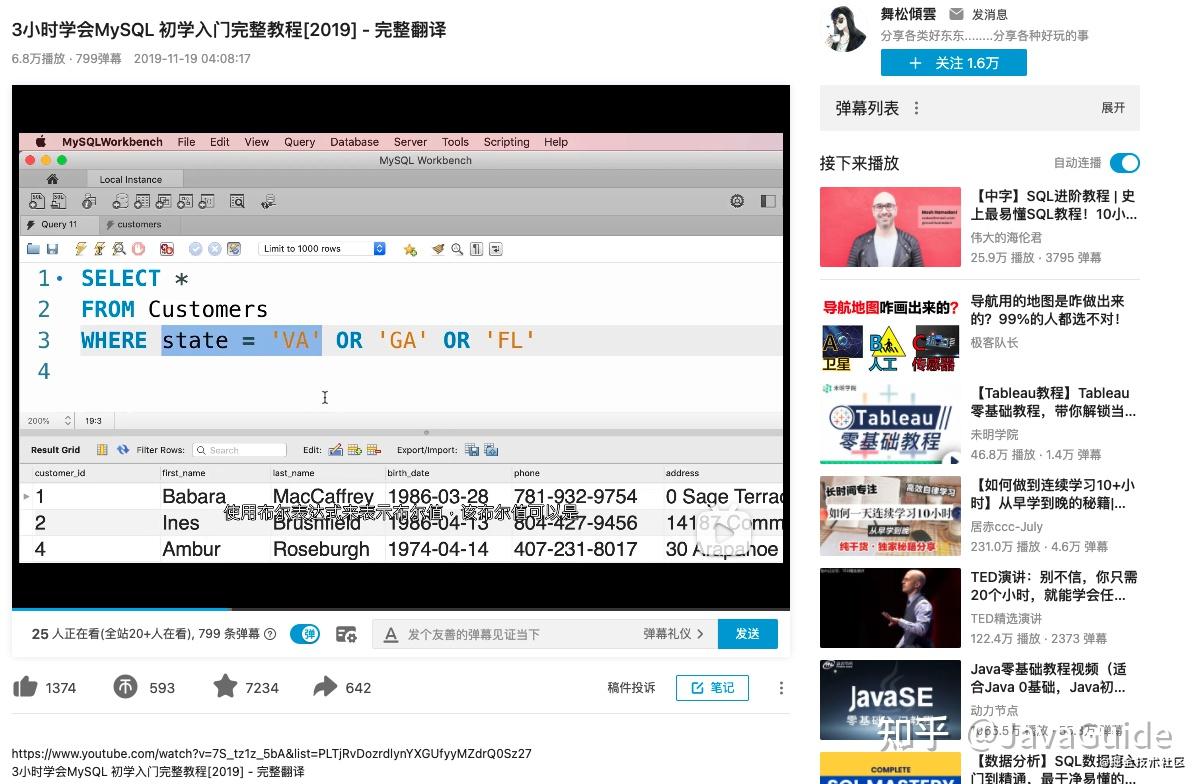Open the YouTube URL in the description
The width and height of the screenshot is (1202, 784).
click(x=271, y=754)
